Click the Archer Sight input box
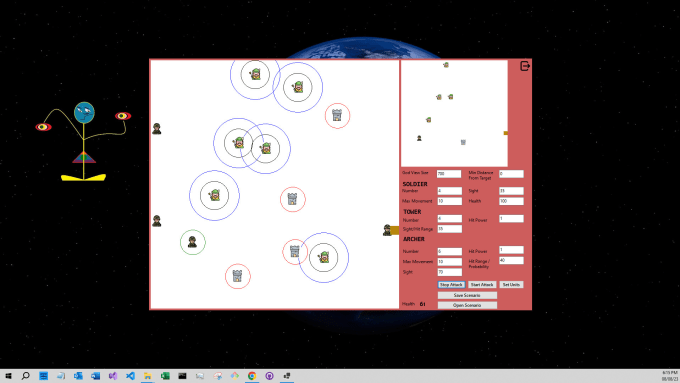 (450, 272)
